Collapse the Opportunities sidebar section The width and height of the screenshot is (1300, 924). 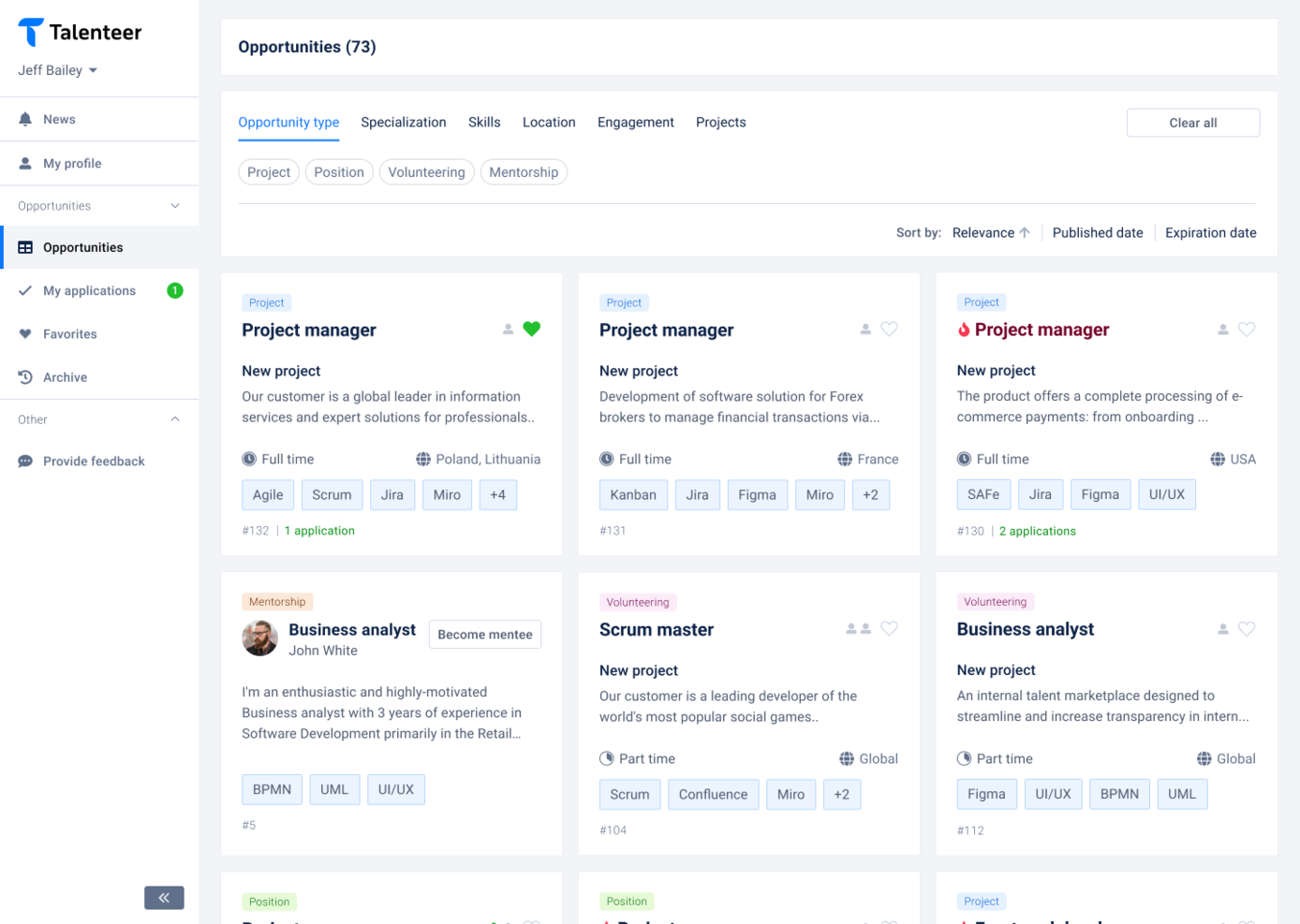(x=175, y=206)
